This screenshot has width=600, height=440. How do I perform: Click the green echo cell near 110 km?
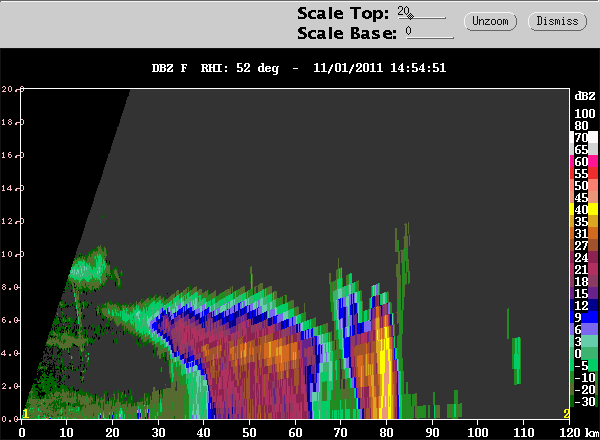pyautogui.click(x=516, y=360)
